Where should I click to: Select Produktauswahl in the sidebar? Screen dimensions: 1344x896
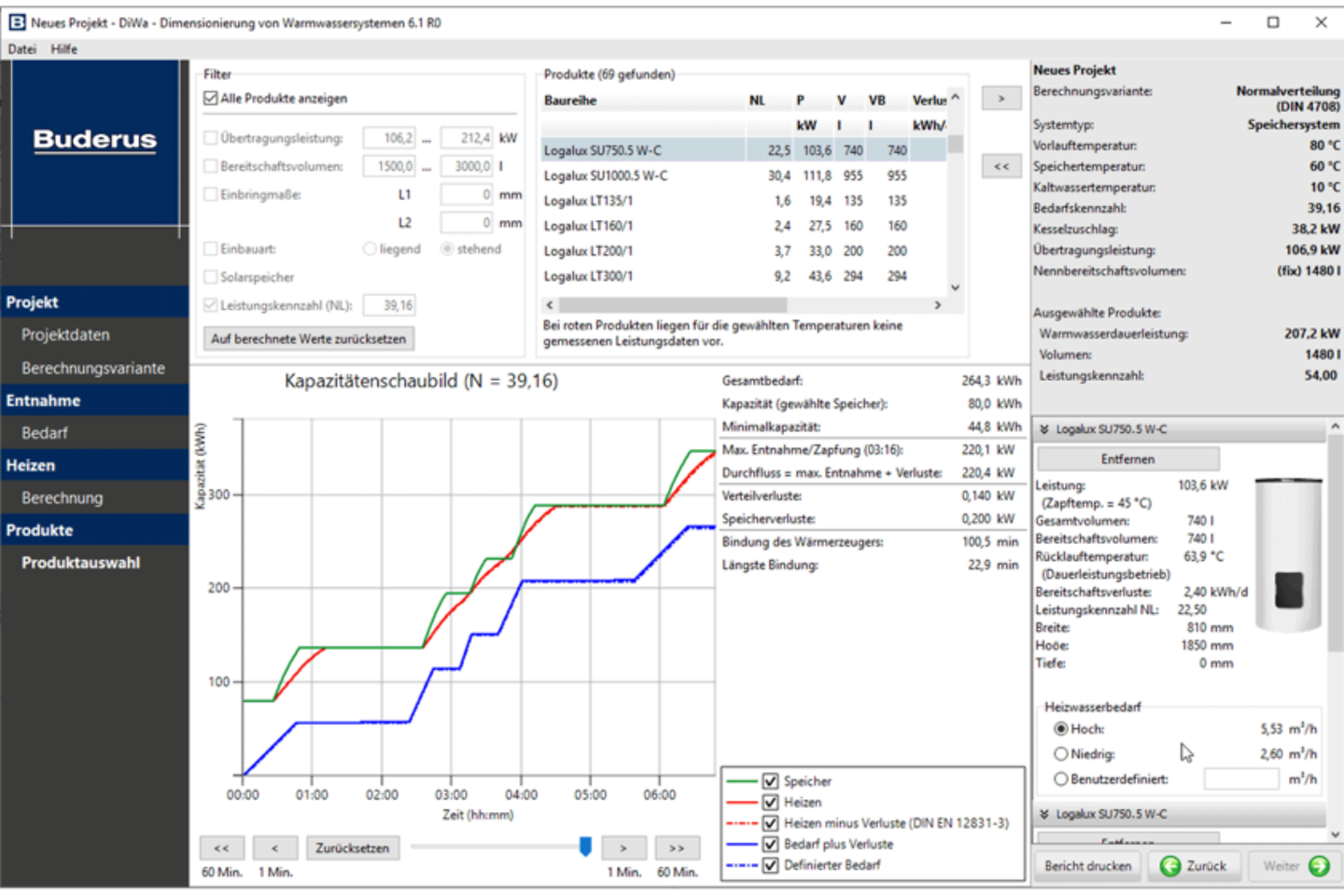coord(81,563)
